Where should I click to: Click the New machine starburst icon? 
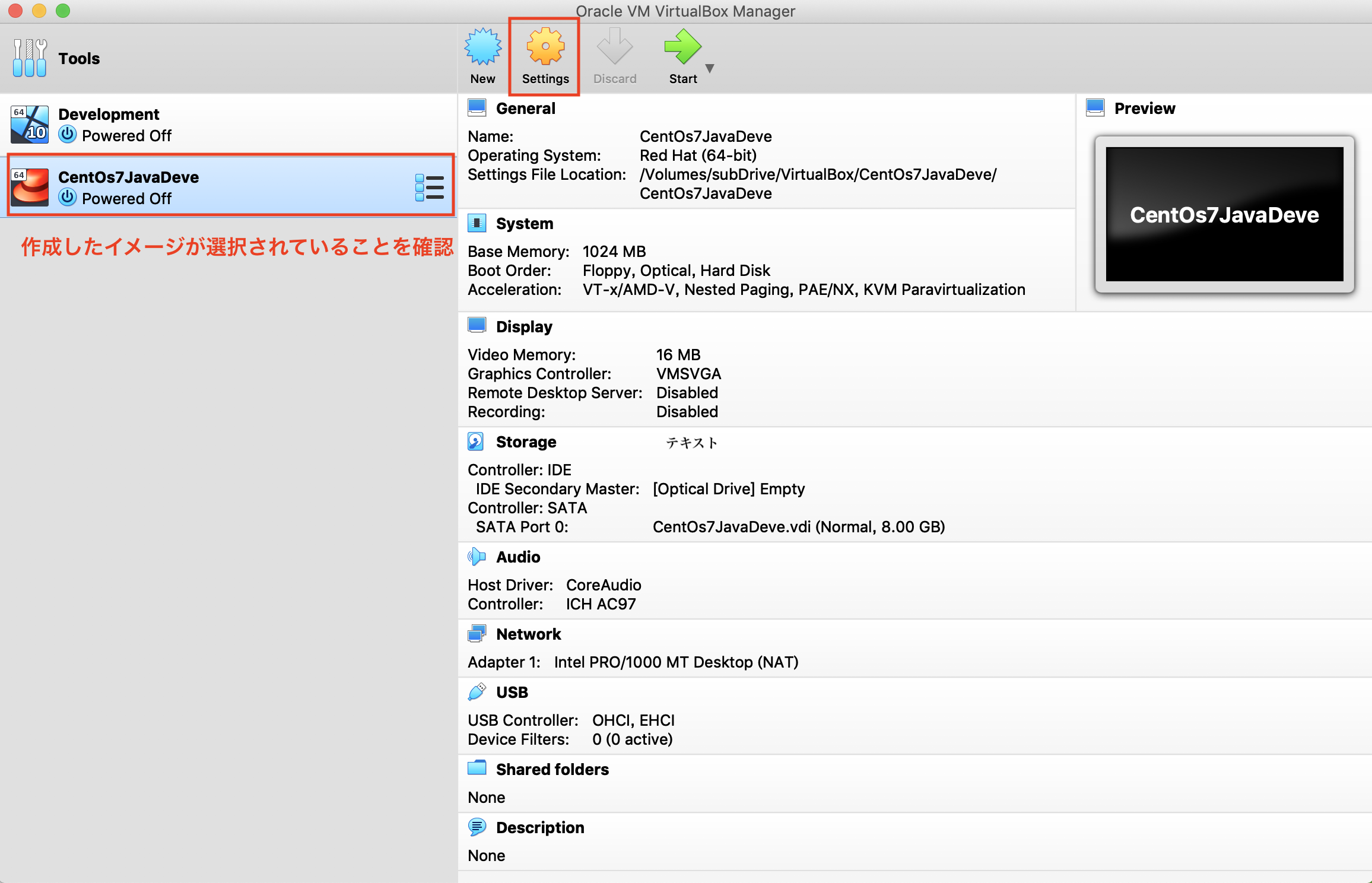(482, 47)
